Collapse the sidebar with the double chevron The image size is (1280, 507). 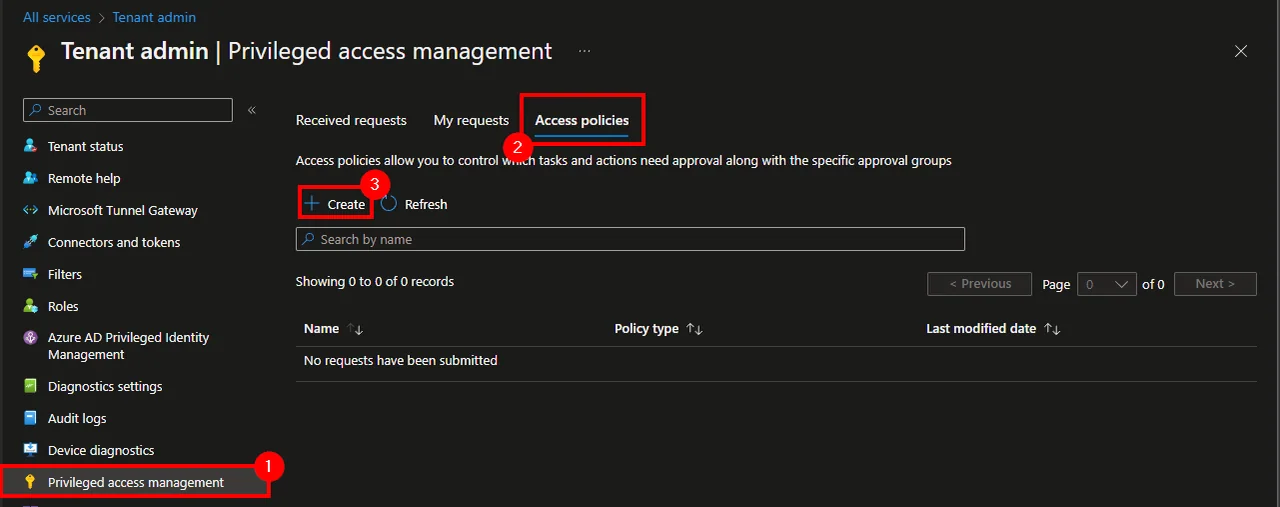pos(252,110)
